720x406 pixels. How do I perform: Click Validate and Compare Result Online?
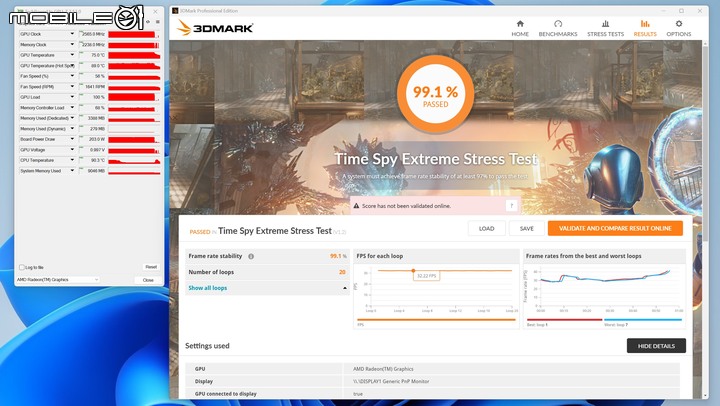coord(615,228)
